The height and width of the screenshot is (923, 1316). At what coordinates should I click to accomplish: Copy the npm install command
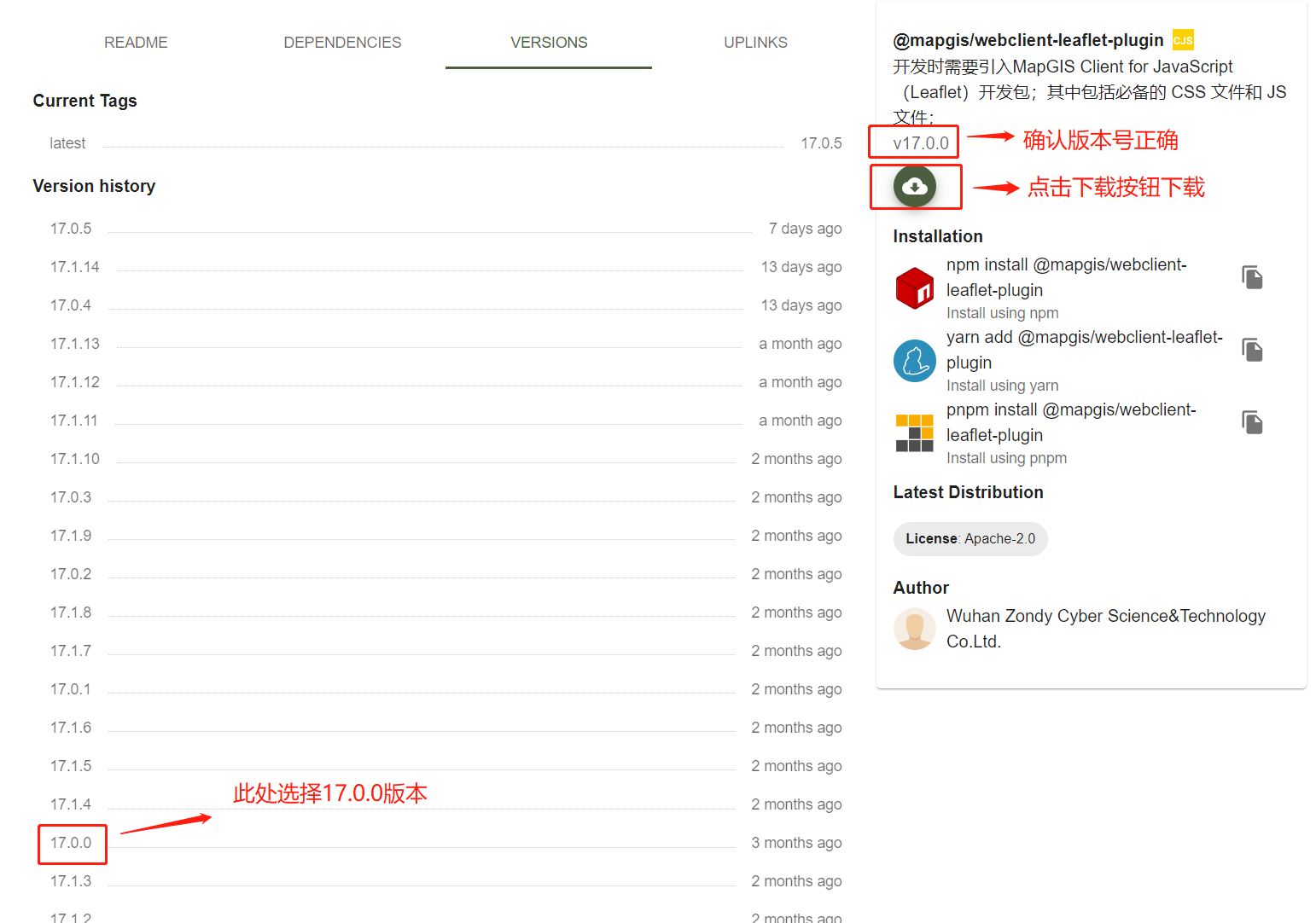1252,277
